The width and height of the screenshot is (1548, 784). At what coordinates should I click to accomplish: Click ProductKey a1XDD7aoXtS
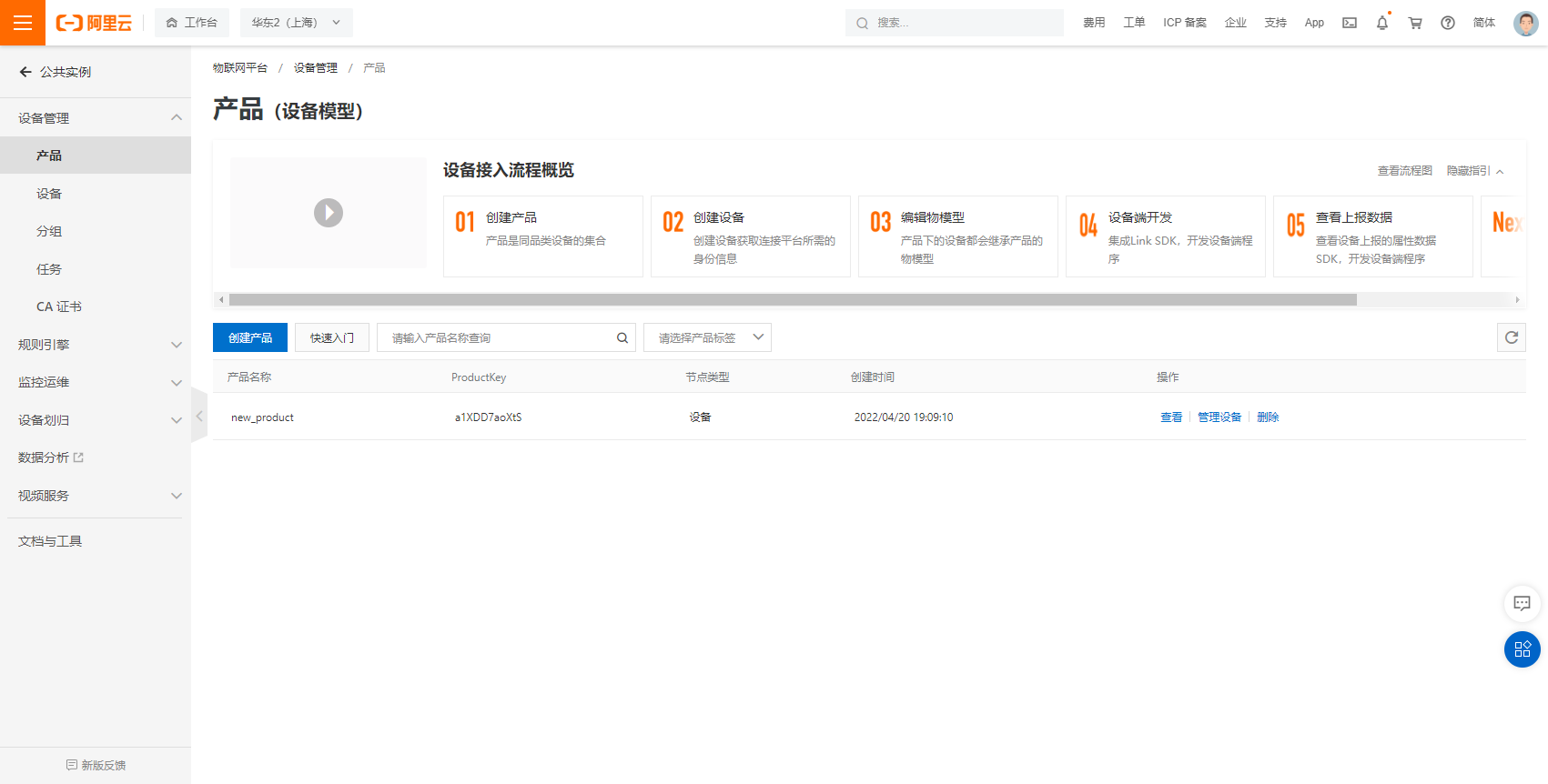click(x=488, y=417)
